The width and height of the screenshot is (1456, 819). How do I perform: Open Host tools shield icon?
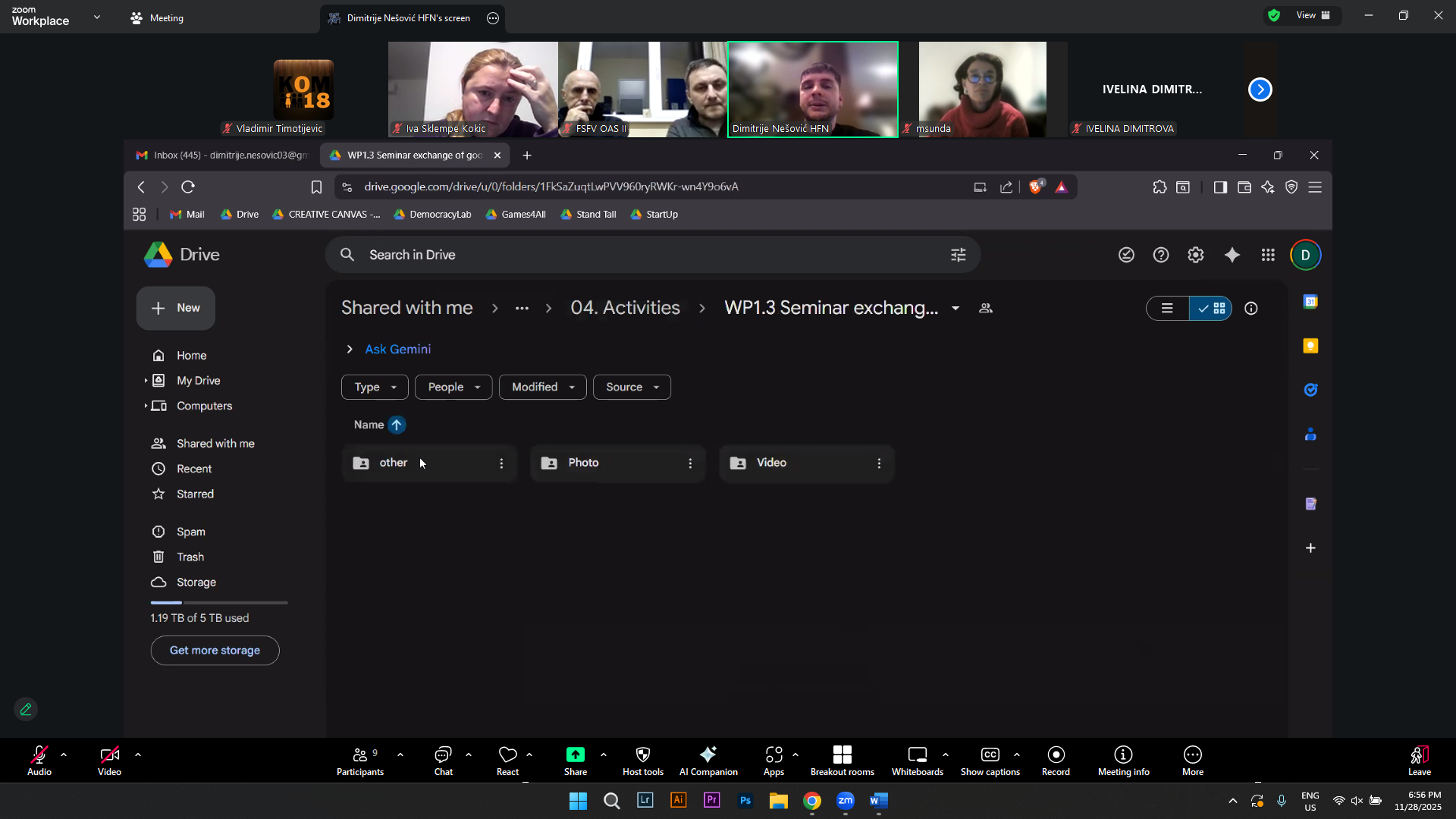[642, 760]
